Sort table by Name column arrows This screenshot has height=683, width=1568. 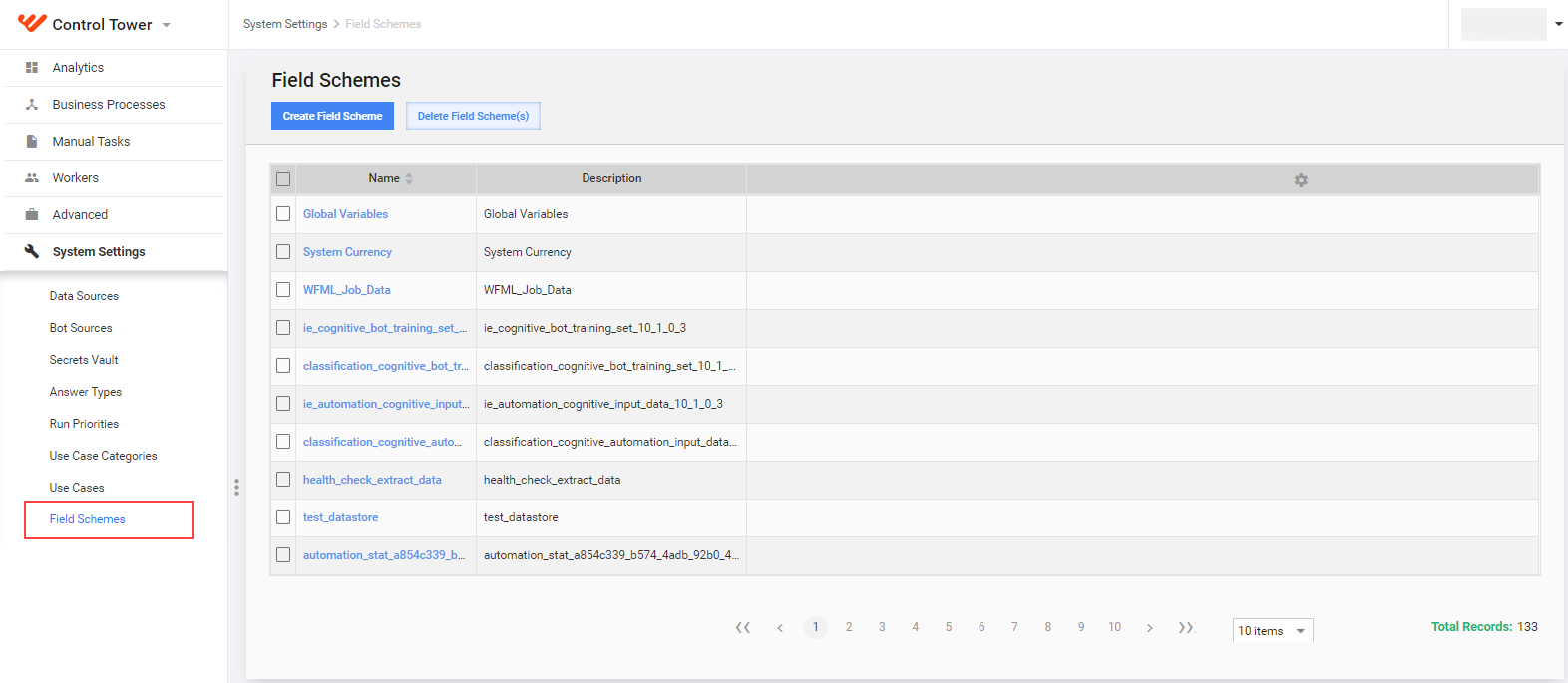(409, 179)
